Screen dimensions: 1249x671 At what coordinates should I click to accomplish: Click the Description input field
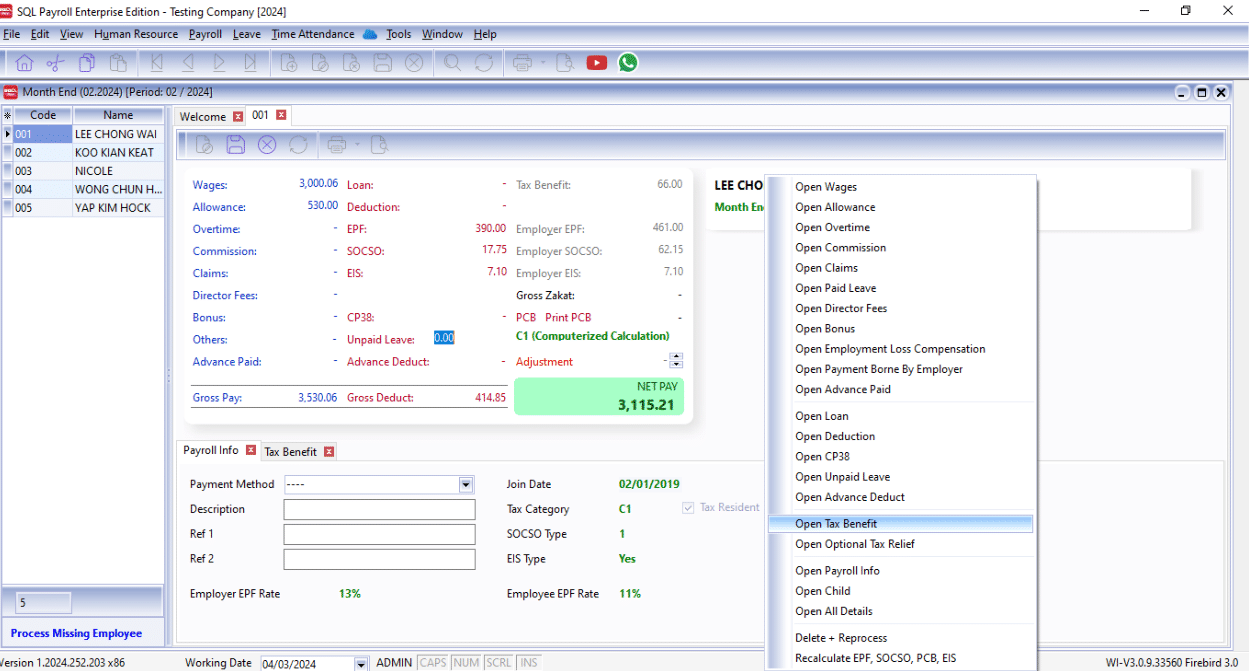click(x=379, y=510)
